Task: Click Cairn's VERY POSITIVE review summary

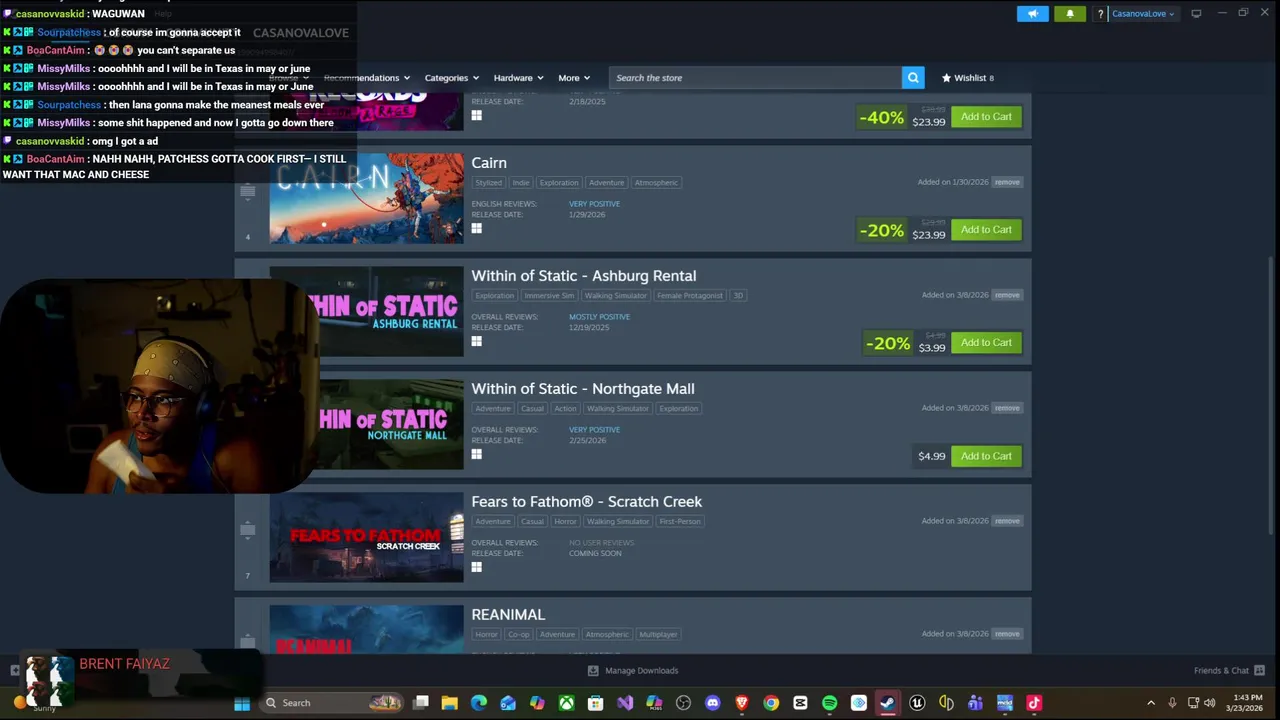Action: (x=595, y=204)
